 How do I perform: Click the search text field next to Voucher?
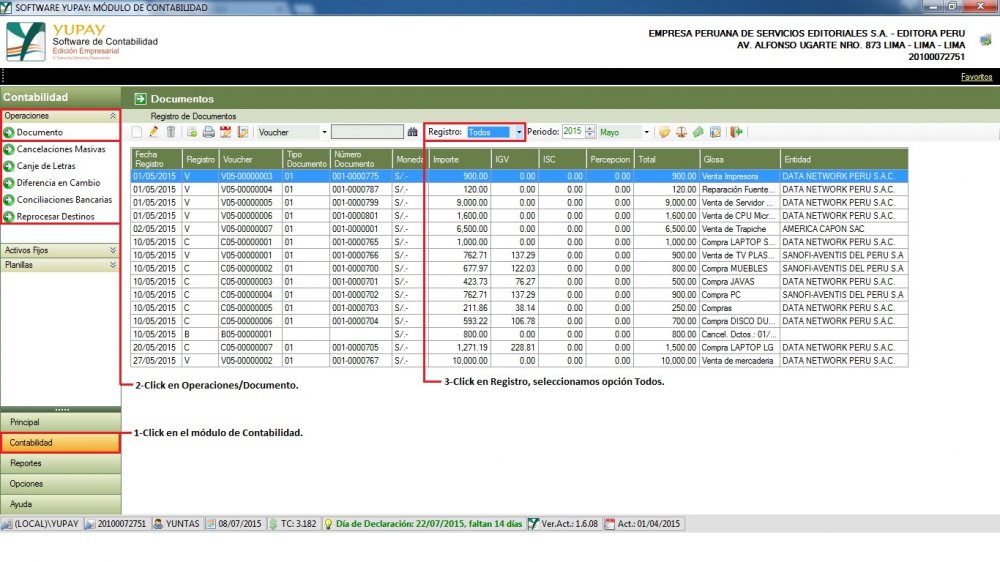click(x=367, y=132)
